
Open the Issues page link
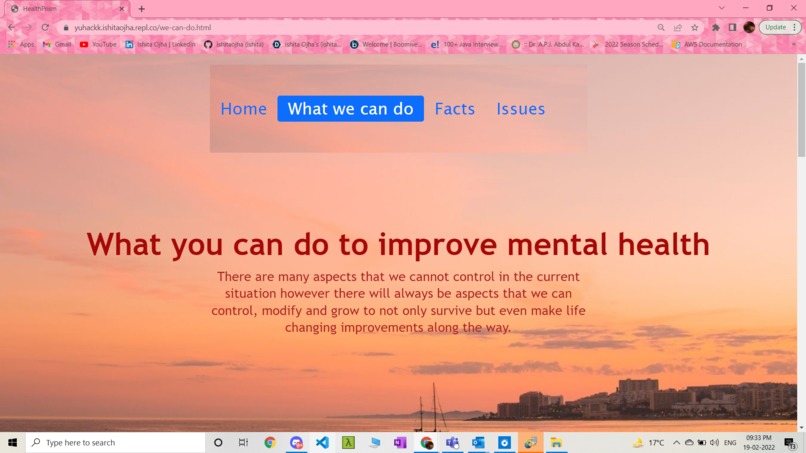click(520, 108)
